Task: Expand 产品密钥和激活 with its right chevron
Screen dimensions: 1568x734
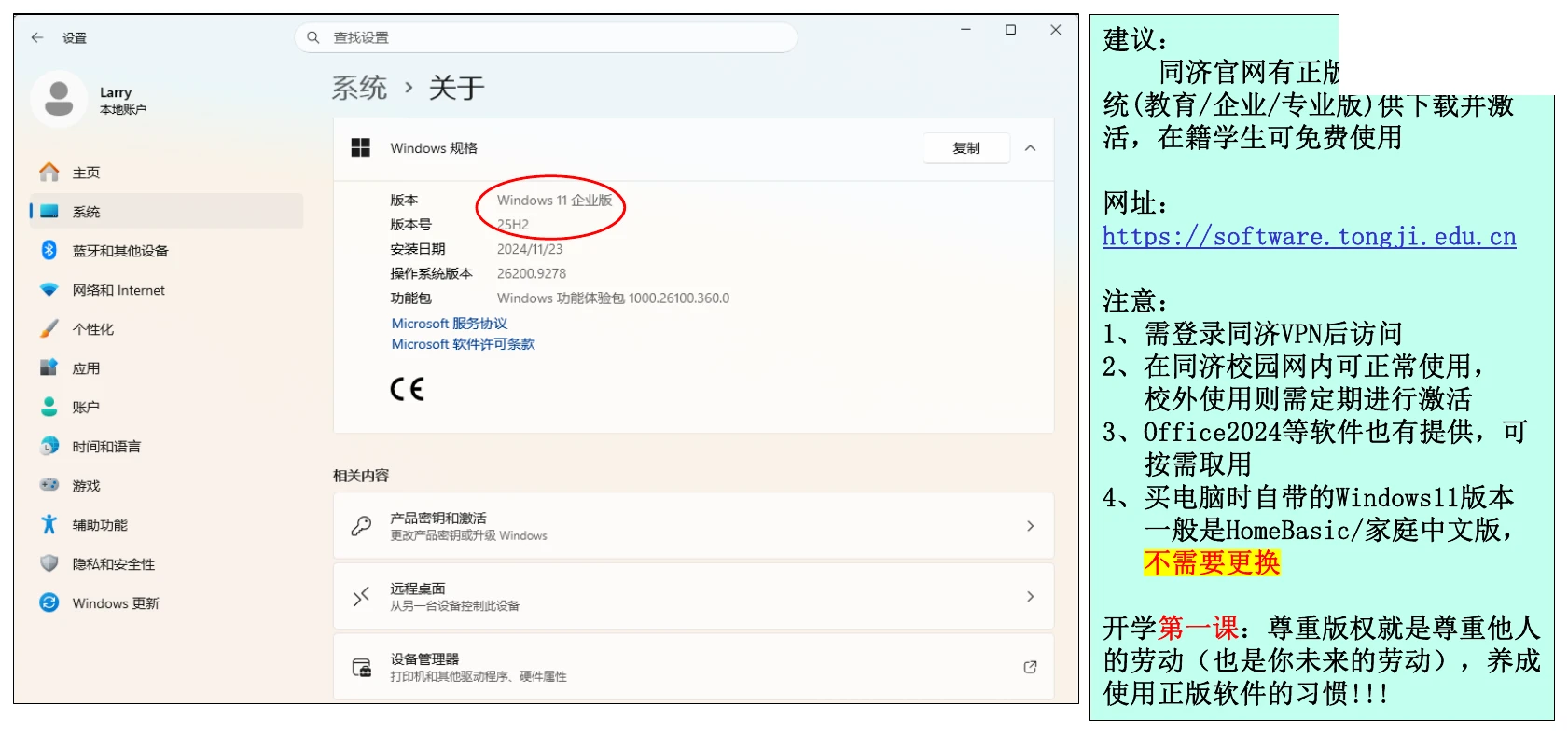Action: pos(1031,526)
